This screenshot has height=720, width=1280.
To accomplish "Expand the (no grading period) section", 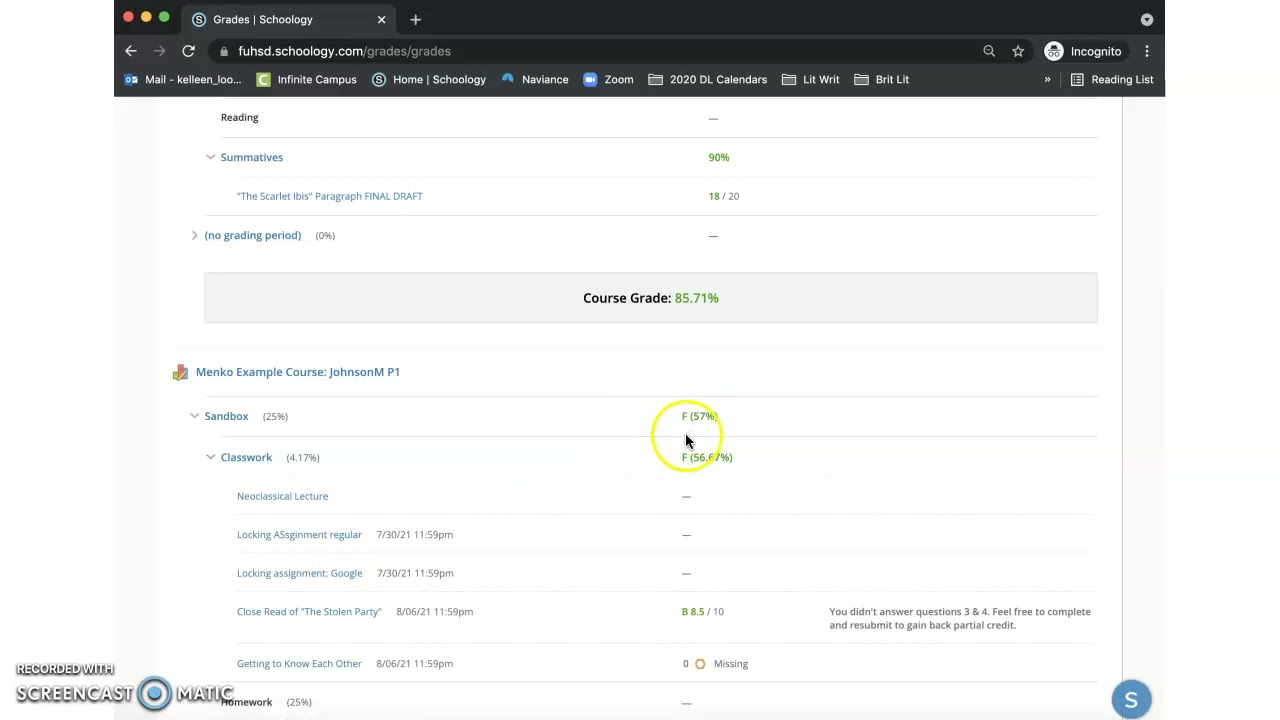I will (194, 235).
